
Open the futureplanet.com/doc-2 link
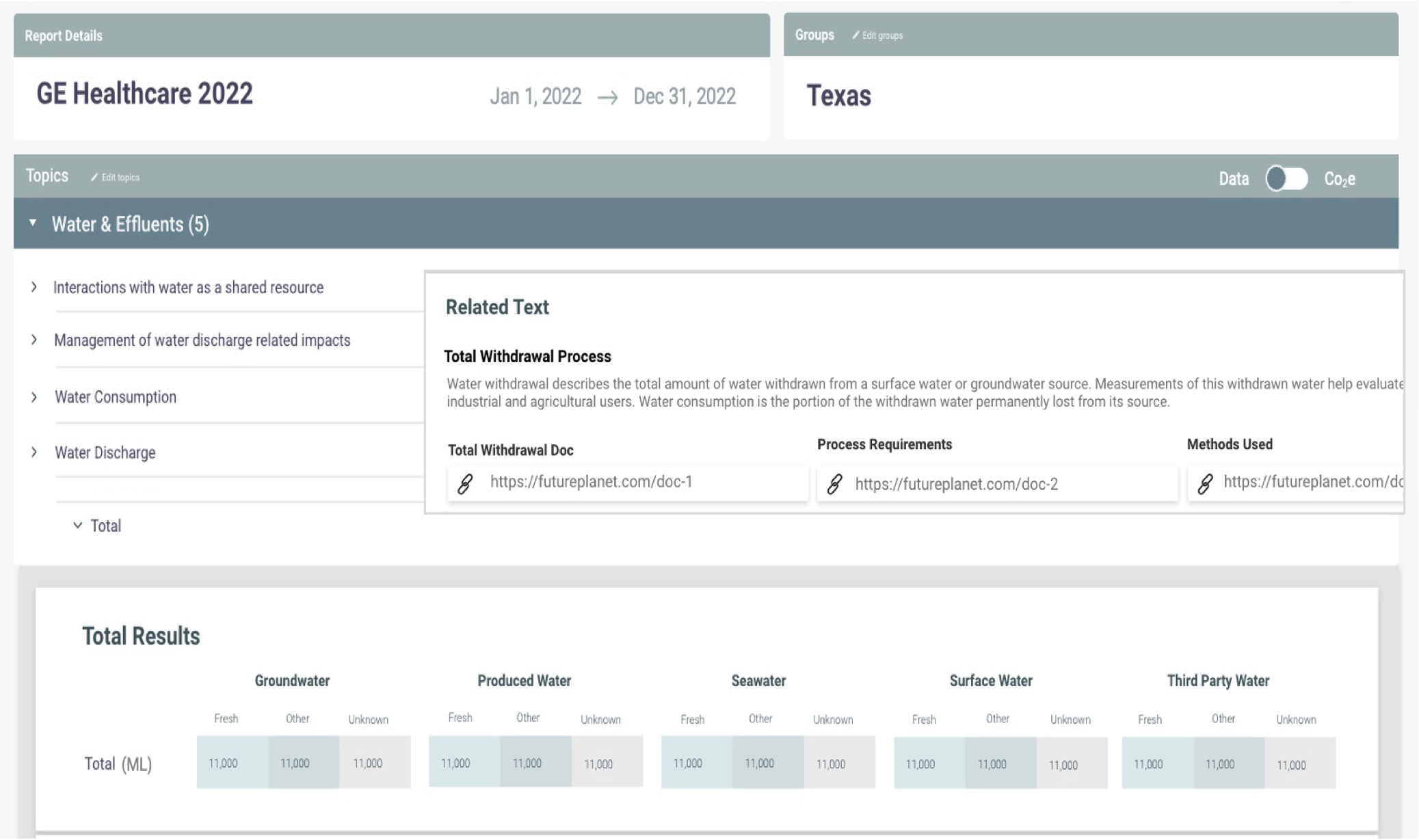point(956,485)
